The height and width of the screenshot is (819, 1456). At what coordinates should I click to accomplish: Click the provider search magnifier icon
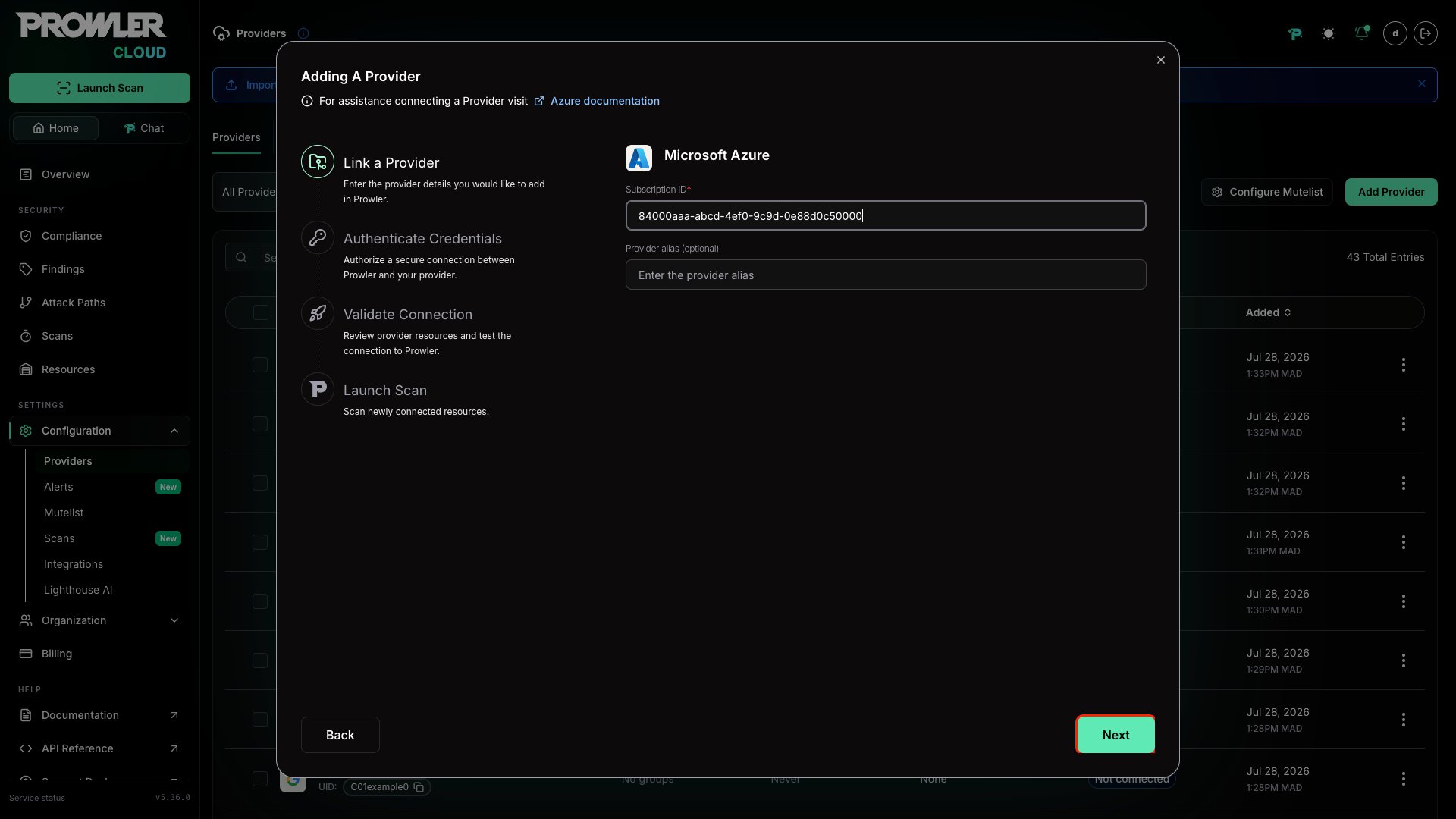241,257
